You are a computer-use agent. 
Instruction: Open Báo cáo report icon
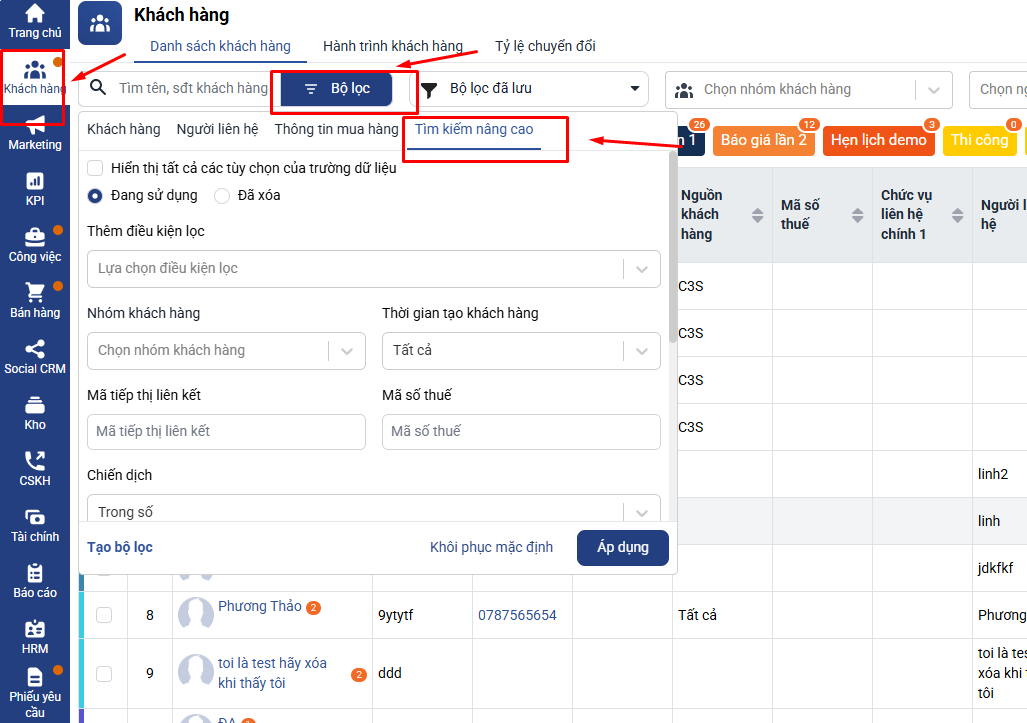[35, 580]
